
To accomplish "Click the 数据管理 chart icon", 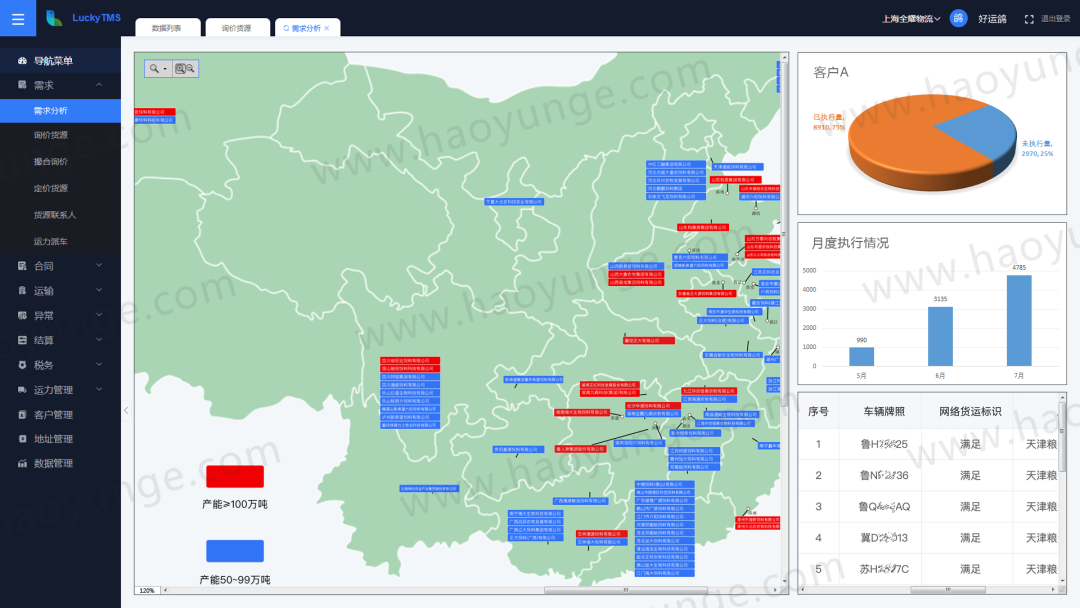I will point(22,463).
